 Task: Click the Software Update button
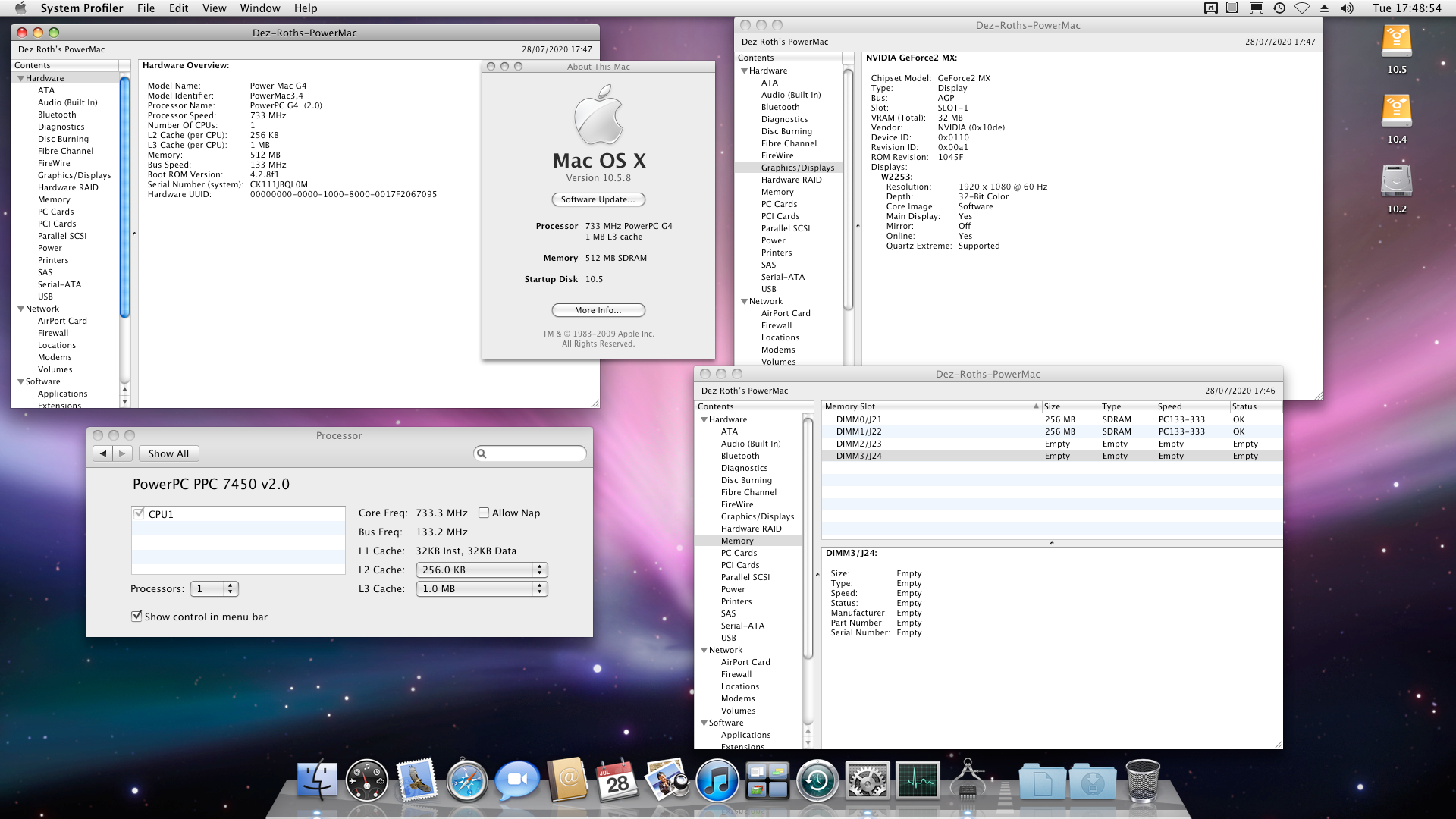(x=598, y=199)
